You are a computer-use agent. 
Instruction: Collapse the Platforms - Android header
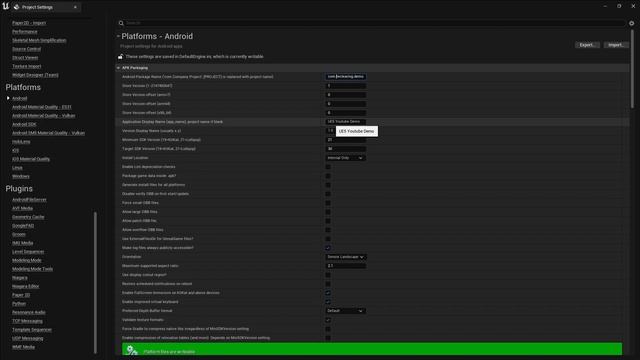(118, 36)
